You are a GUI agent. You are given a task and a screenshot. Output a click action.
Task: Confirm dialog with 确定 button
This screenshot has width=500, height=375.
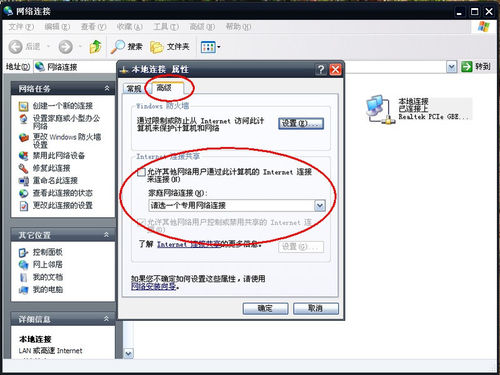click(x=265, y=308)
